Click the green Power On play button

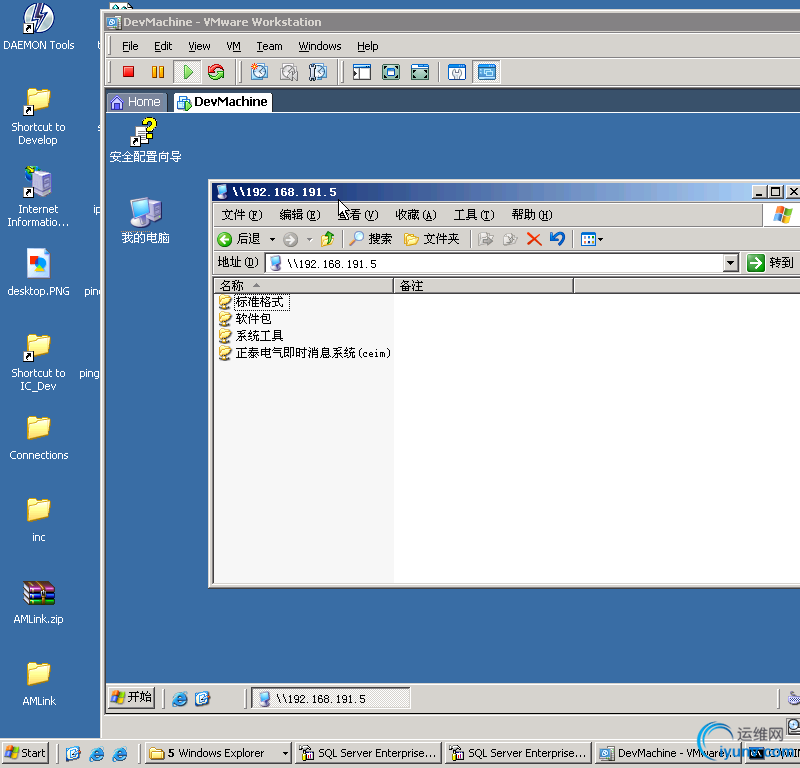187,72
